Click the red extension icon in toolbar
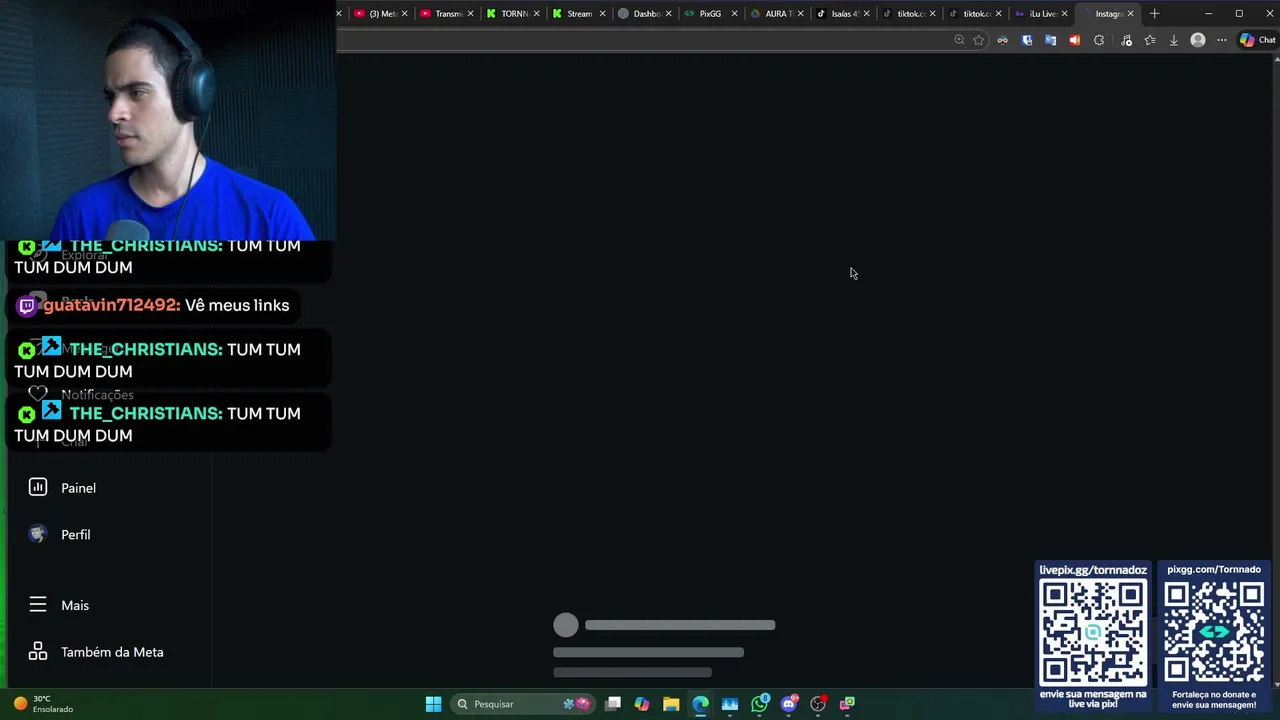Viewport: 1280px width, 720px height. click(1075, 40)
